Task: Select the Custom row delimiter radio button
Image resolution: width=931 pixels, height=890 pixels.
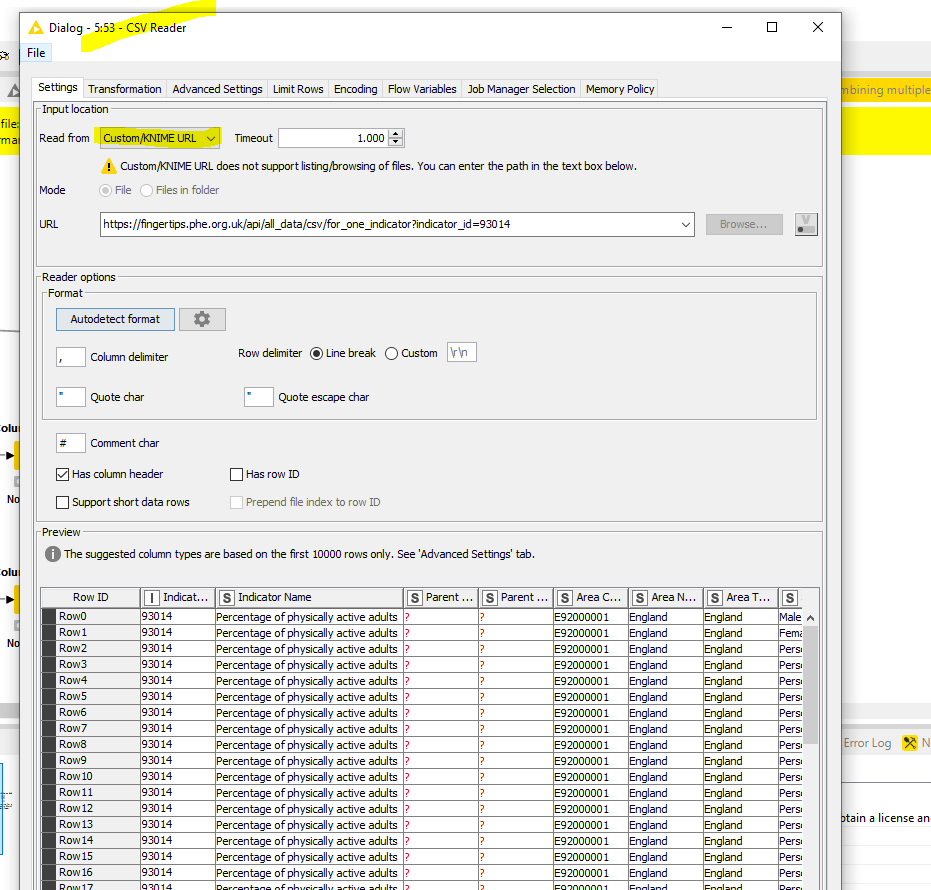Action: tap(391, 353)
